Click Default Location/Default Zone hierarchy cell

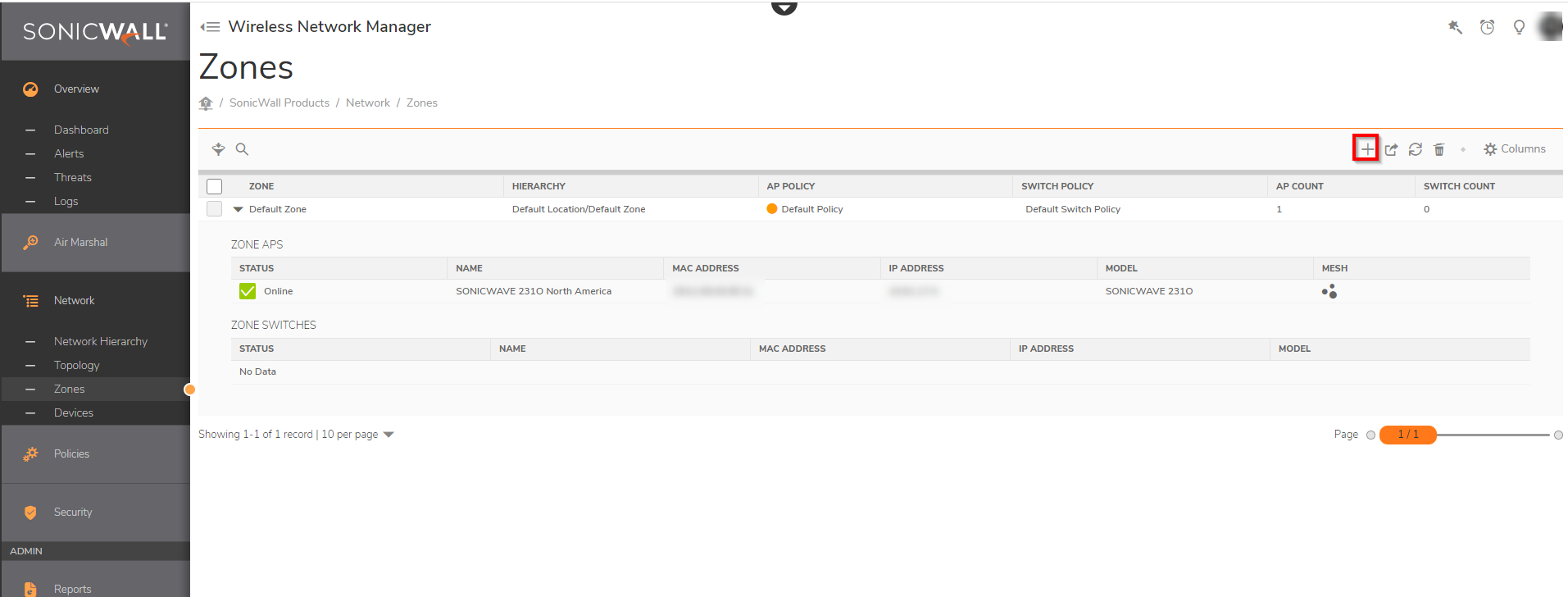tap(579, 209)
